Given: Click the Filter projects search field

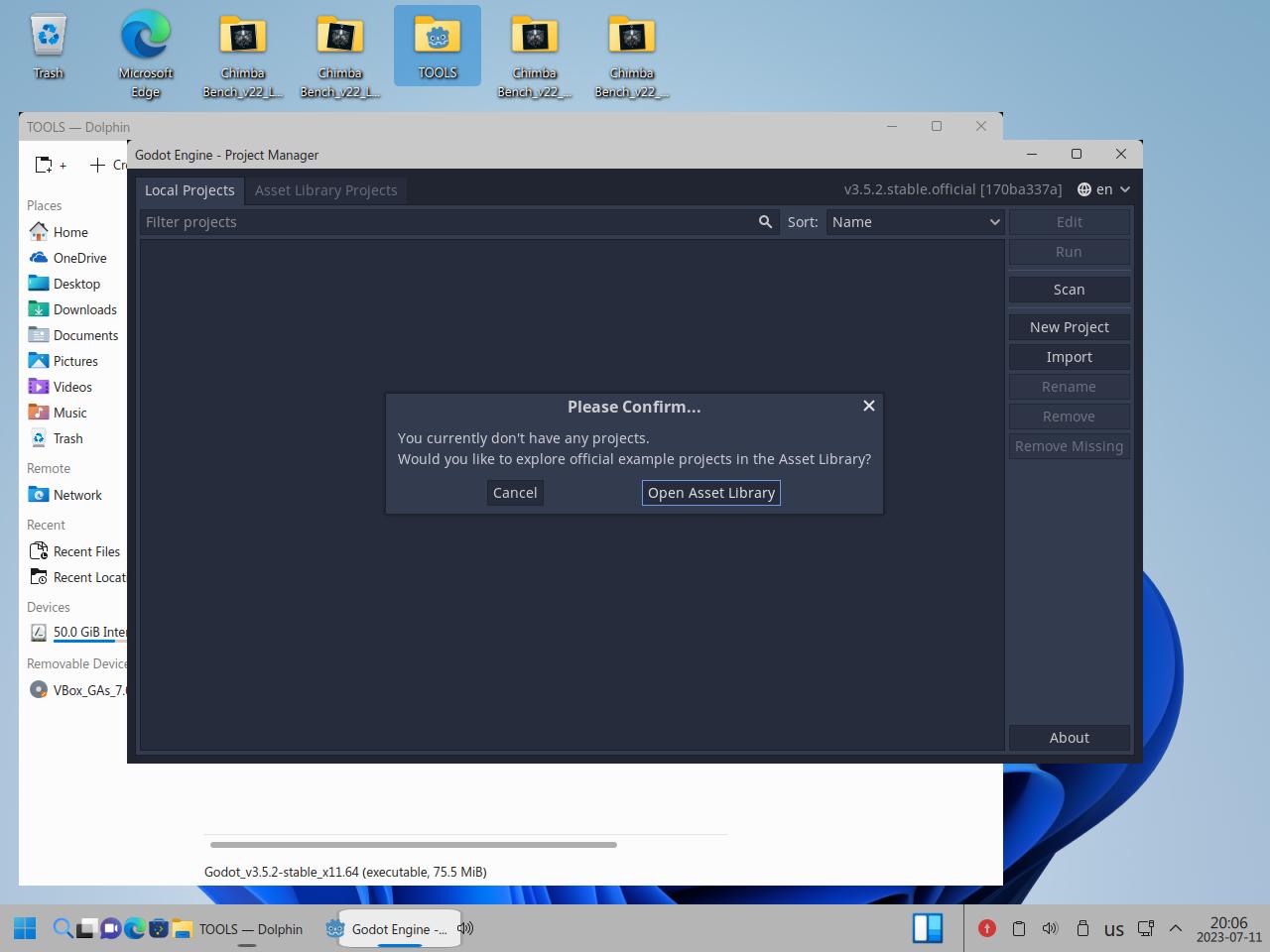Looking at the screenshot, I should pyautogui.click(x=458, y=222).
